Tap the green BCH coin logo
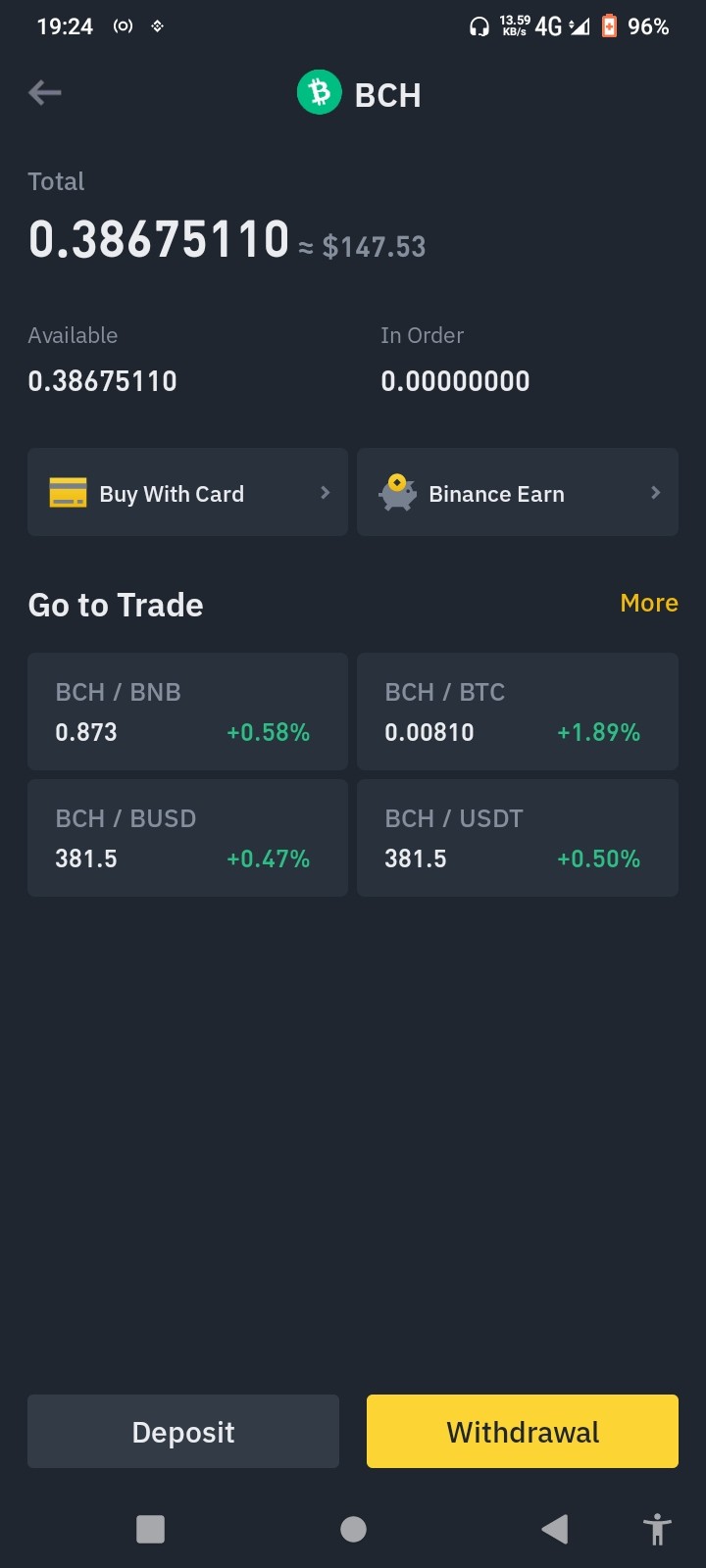706x1568 pixels. pos(319,93)
